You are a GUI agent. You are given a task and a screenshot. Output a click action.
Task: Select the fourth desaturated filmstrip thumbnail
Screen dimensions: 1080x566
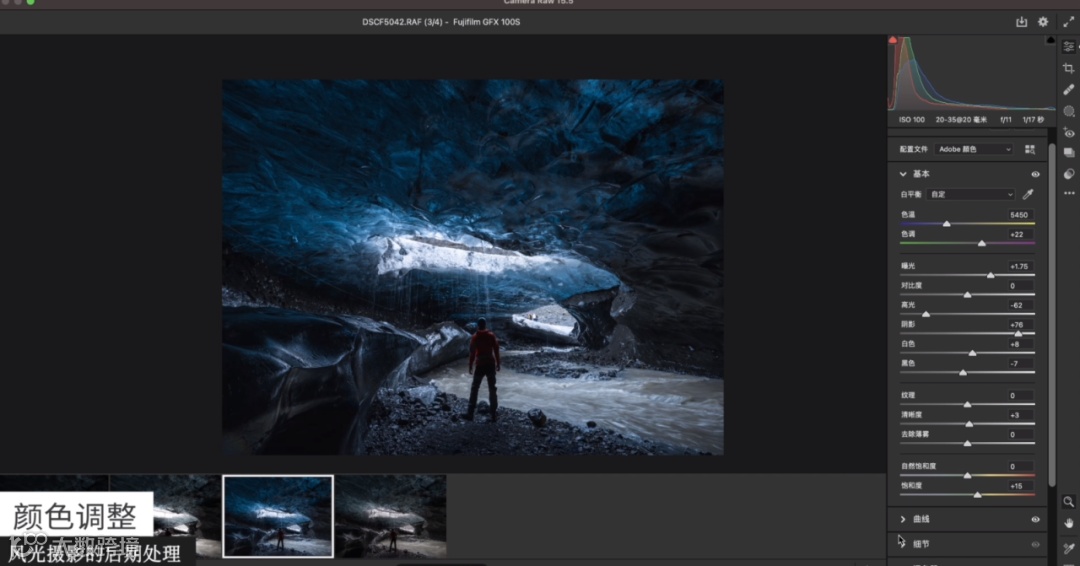391,516
